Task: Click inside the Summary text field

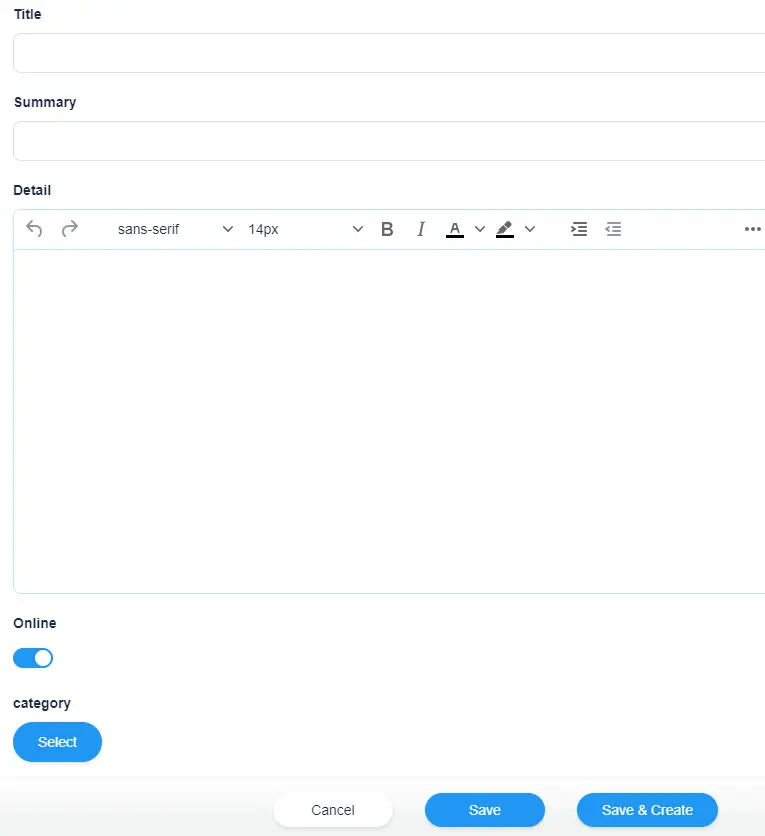Action: coord(389,141)
